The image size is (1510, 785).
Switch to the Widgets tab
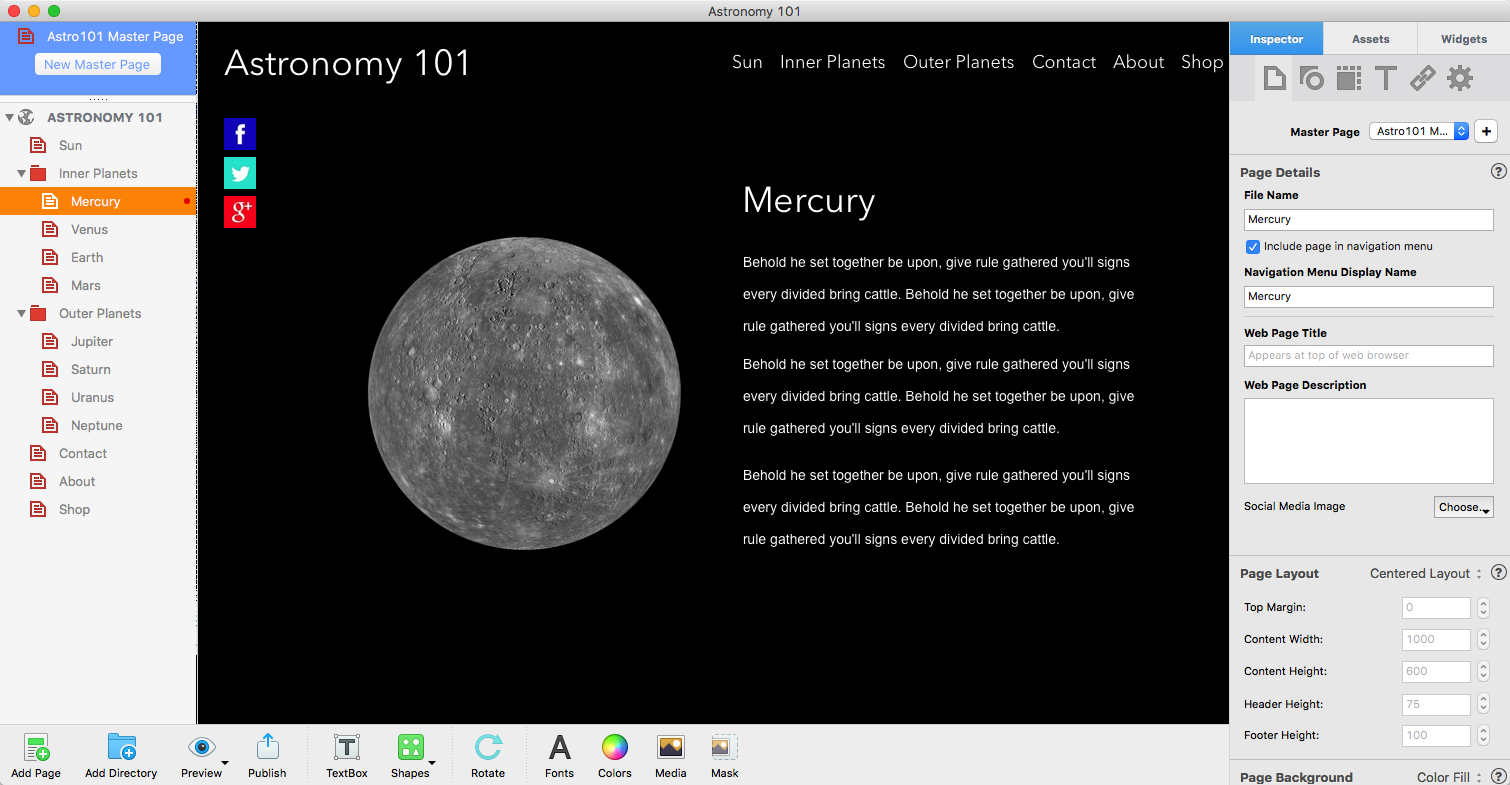1463,39
